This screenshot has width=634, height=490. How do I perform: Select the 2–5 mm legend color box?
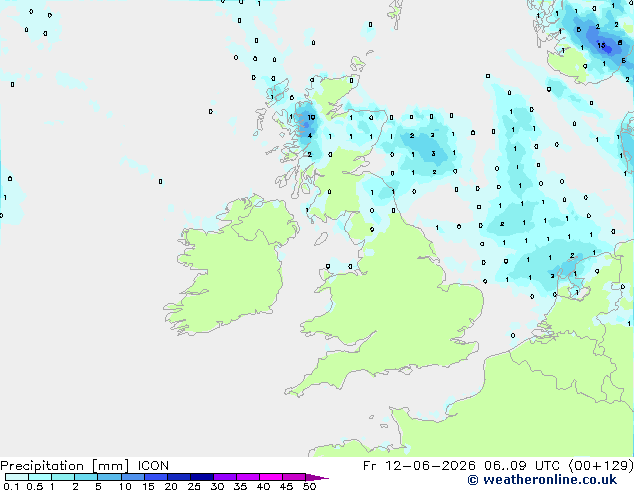click(x=86, y=477)
